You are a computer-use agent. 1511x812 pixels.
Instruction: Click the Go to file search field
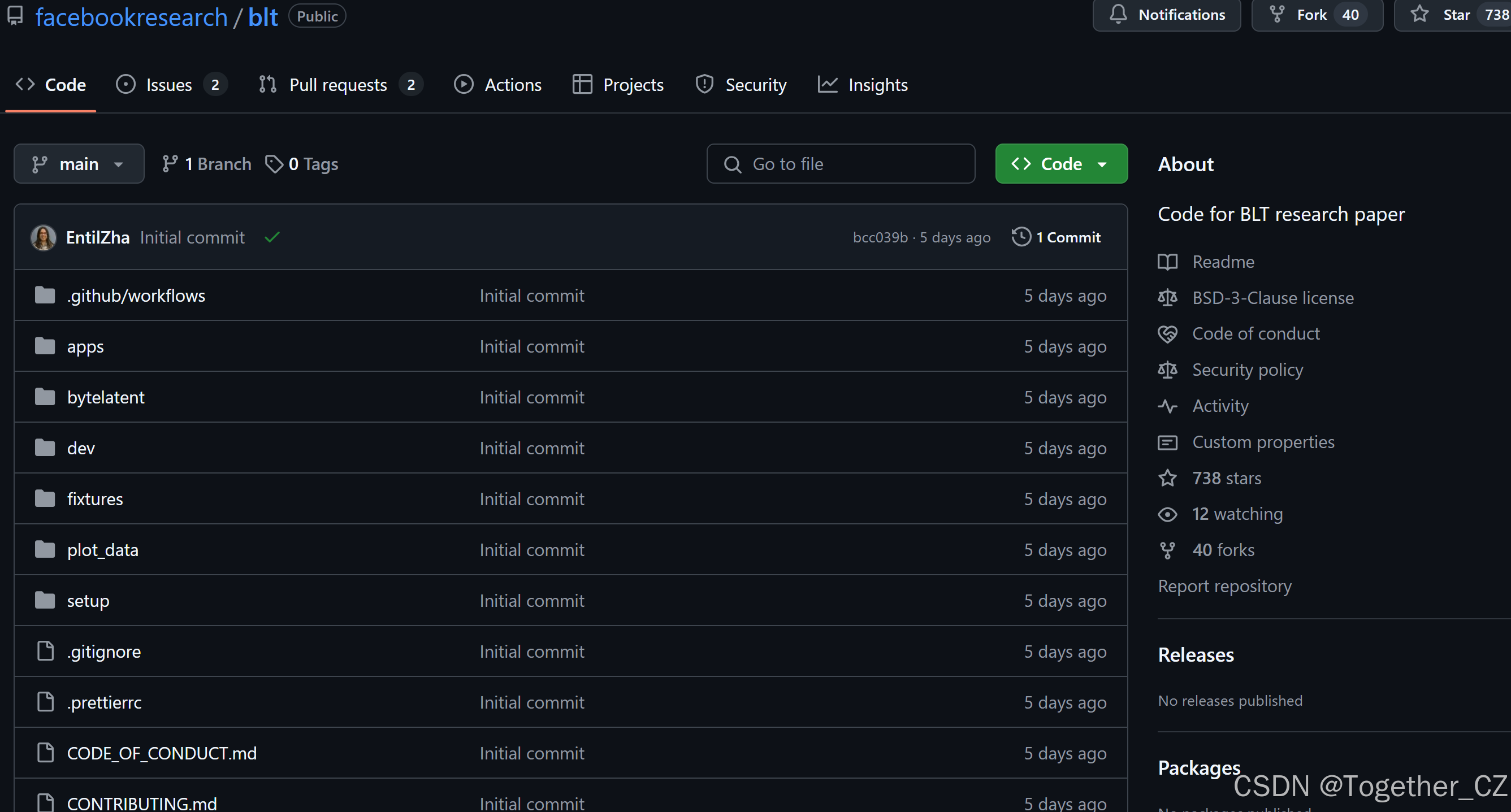click(x=841, y=164)
